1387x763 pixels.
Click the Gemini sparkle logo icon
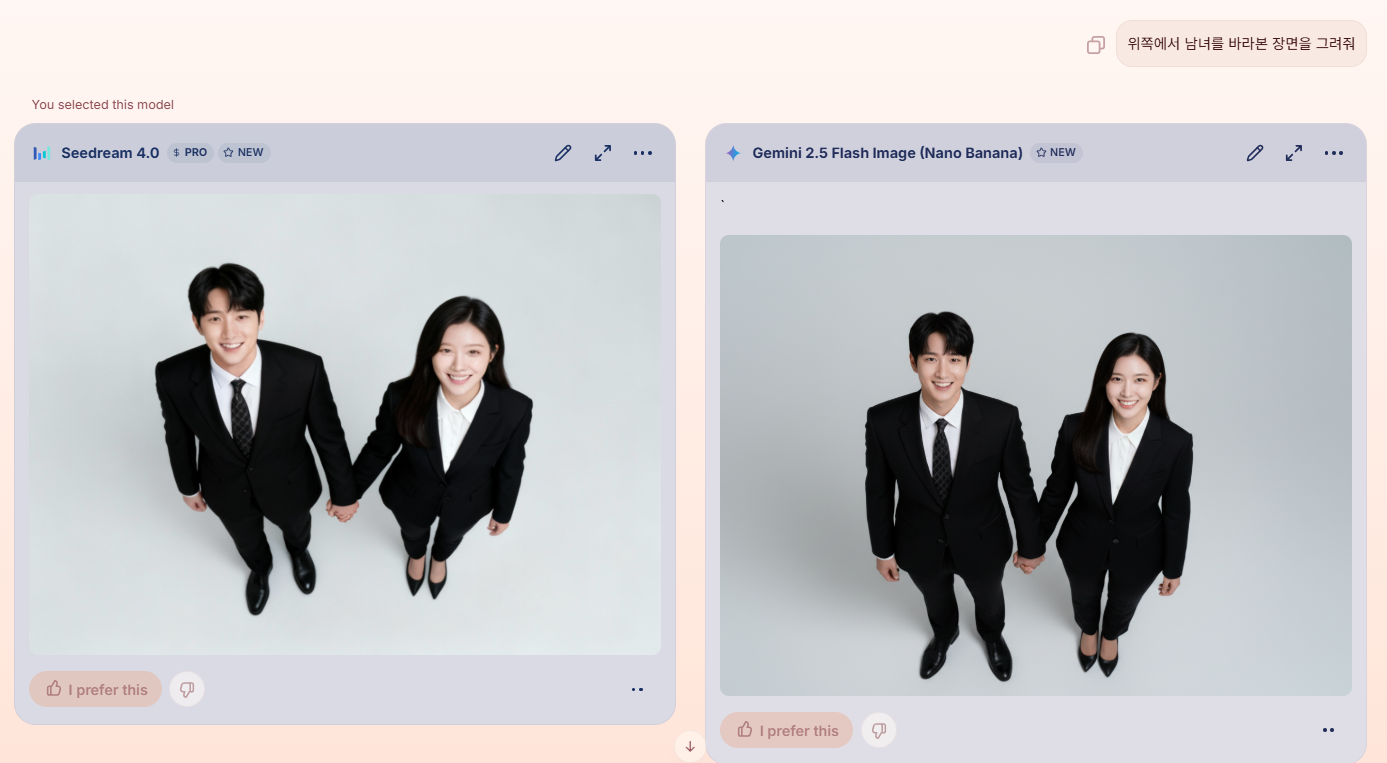coord(733,153)
